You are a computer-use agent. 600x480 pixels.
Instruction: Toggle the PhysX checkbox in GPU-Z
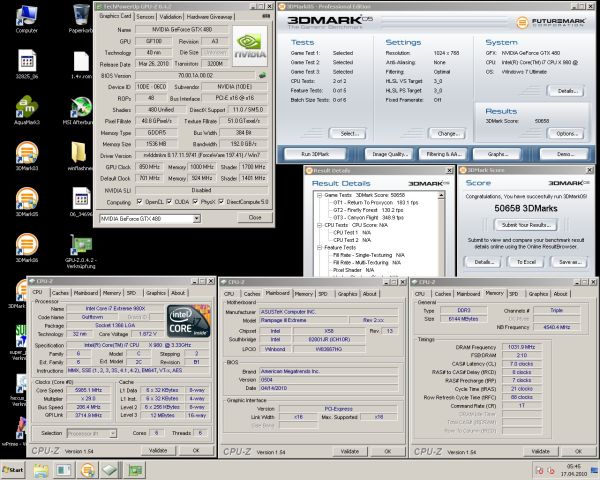coord(195,202)
